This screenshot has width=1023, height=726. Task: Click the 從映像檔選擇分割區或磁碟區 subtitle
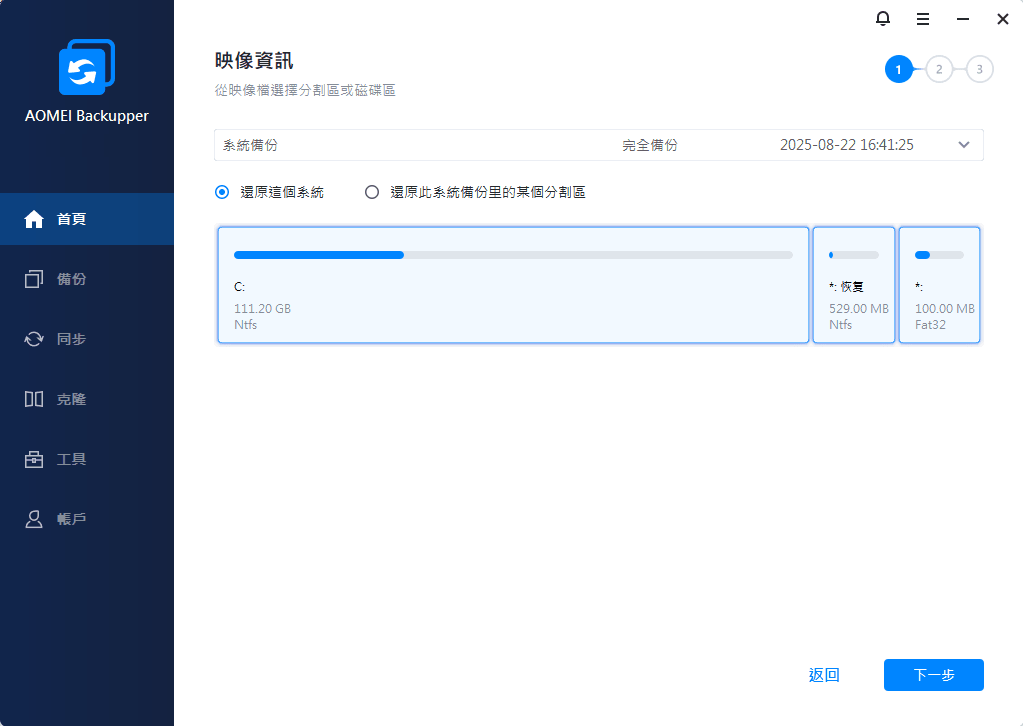pyautogui.click(x=305, y=90)
